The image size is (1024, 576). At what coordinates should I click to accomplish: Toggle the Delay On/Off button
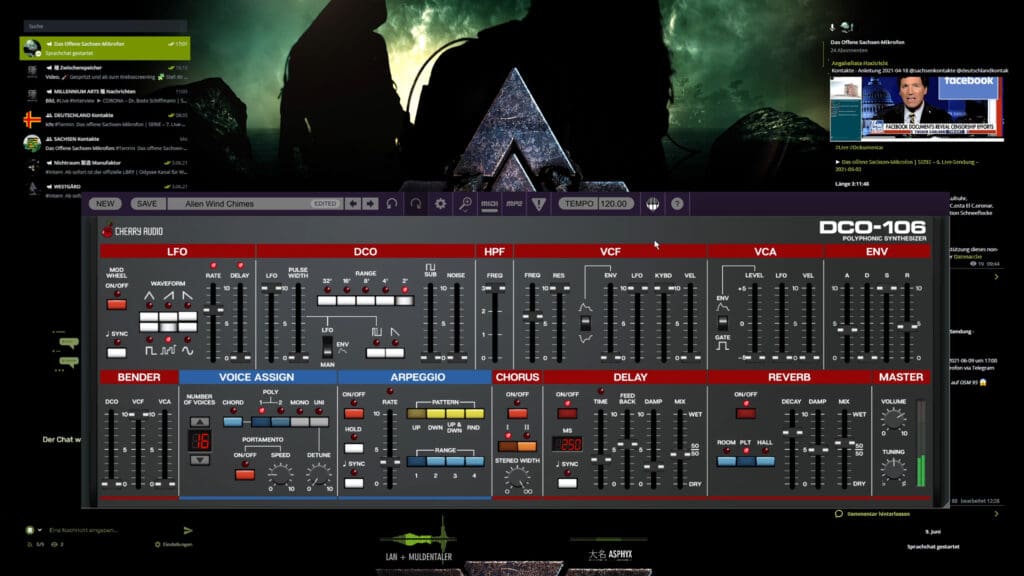point(567,413)
